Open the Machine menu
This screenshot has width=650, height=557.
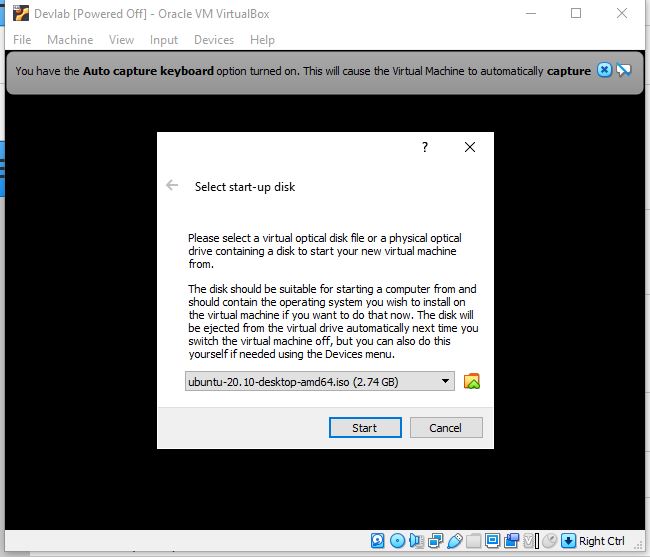coord(70,40)
